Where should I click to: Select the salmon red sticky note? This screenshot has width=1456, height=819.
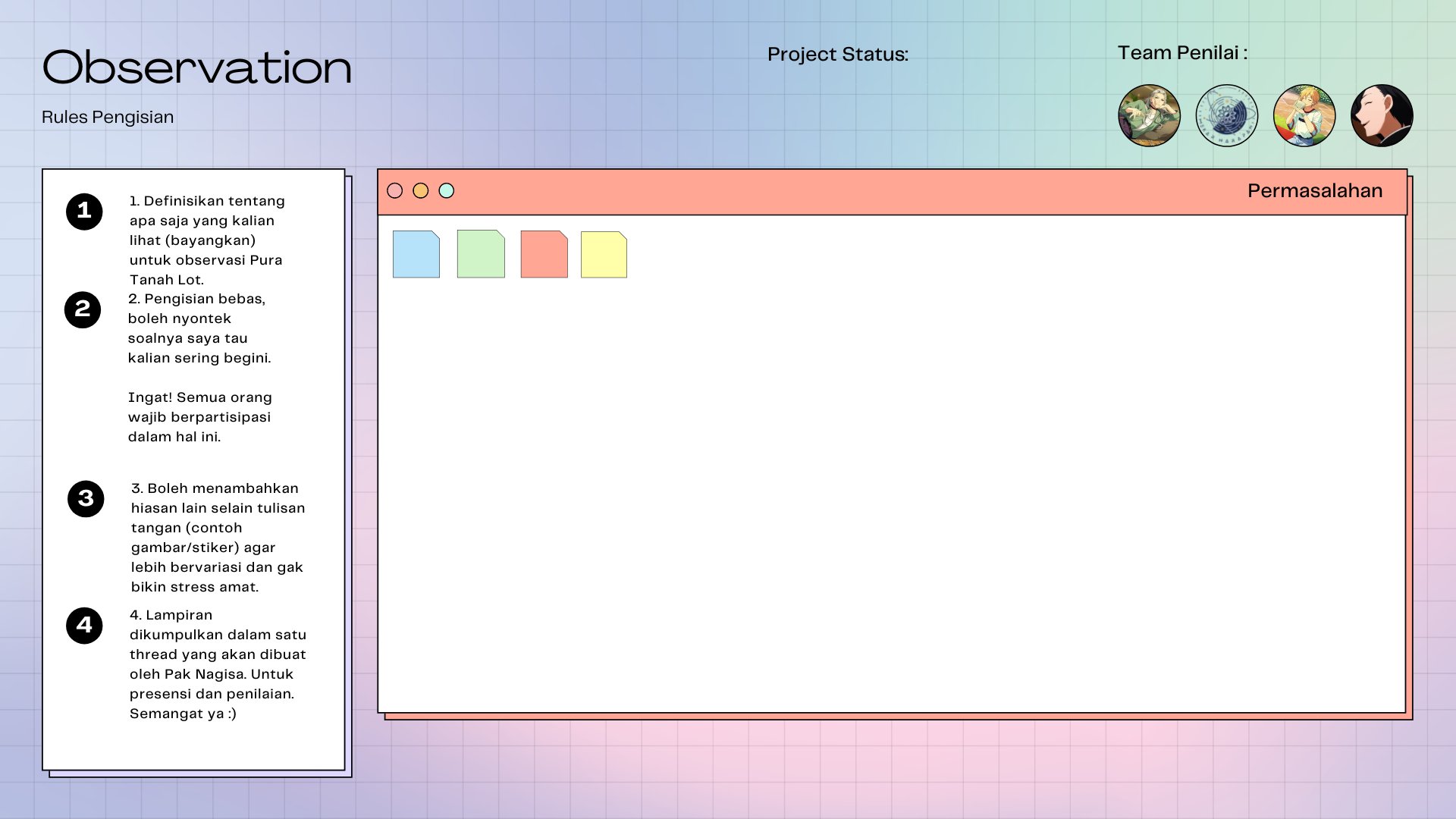click(x=544, y=254)
